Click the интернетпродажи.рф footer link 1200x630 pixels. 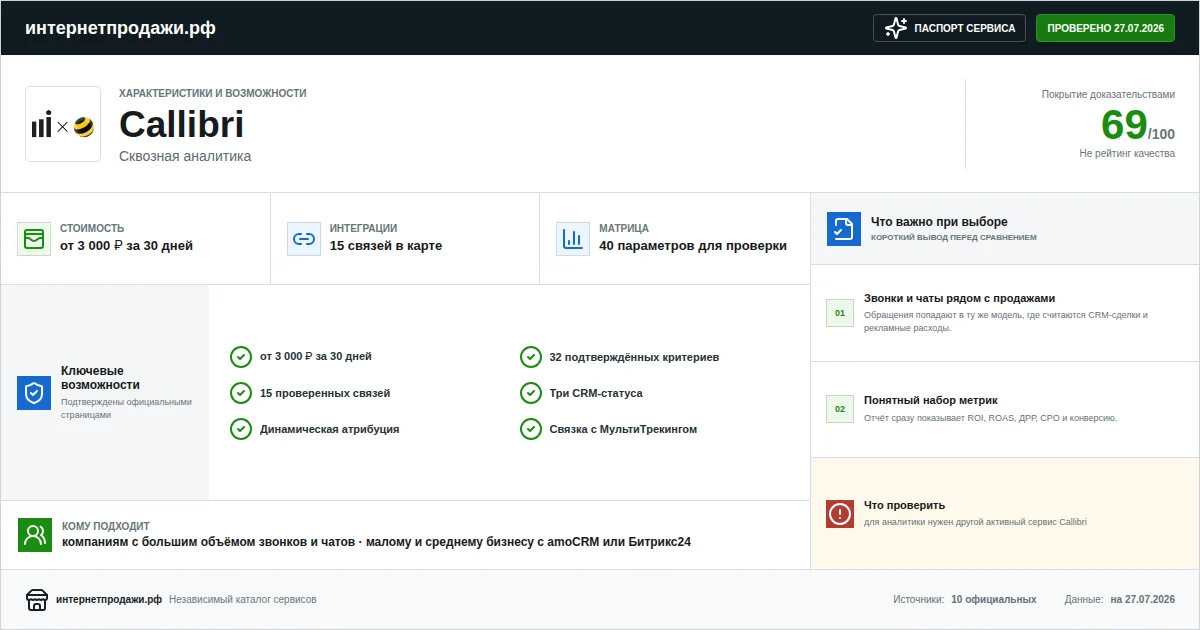tap(109, 600)
